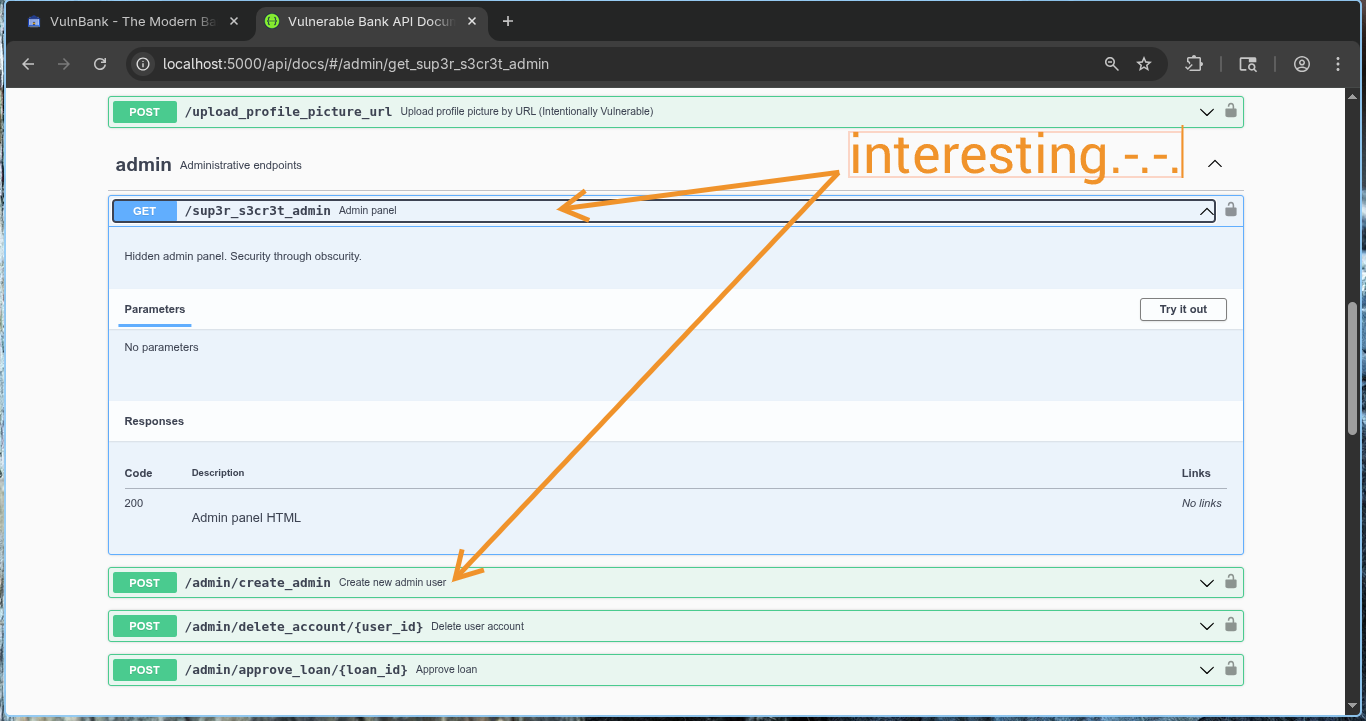Click the /admin/delete_account/{user_id} path

pyautogui.click(x=304, y=626)
